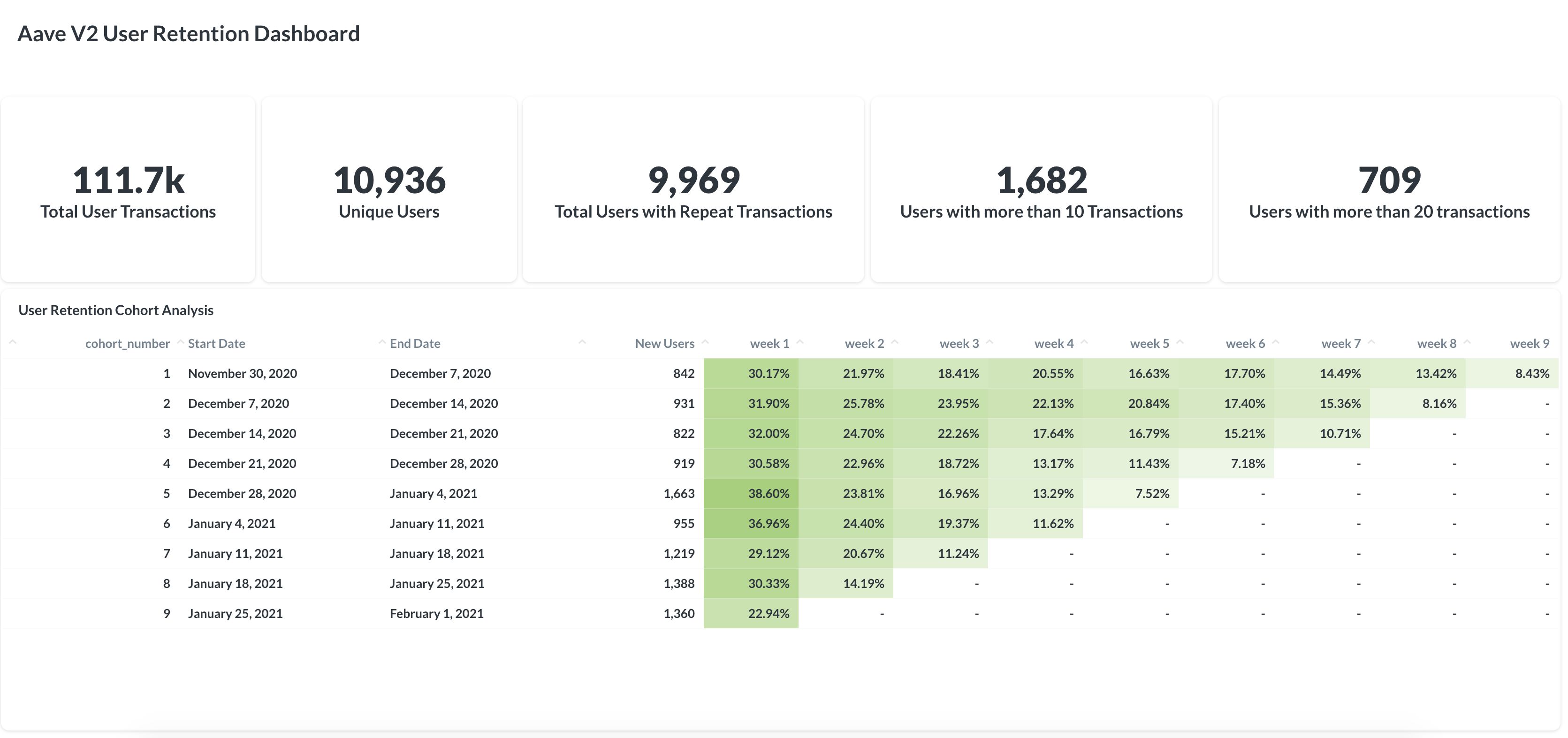Click the caret icon right after week 6 header

click(1276, 343)
